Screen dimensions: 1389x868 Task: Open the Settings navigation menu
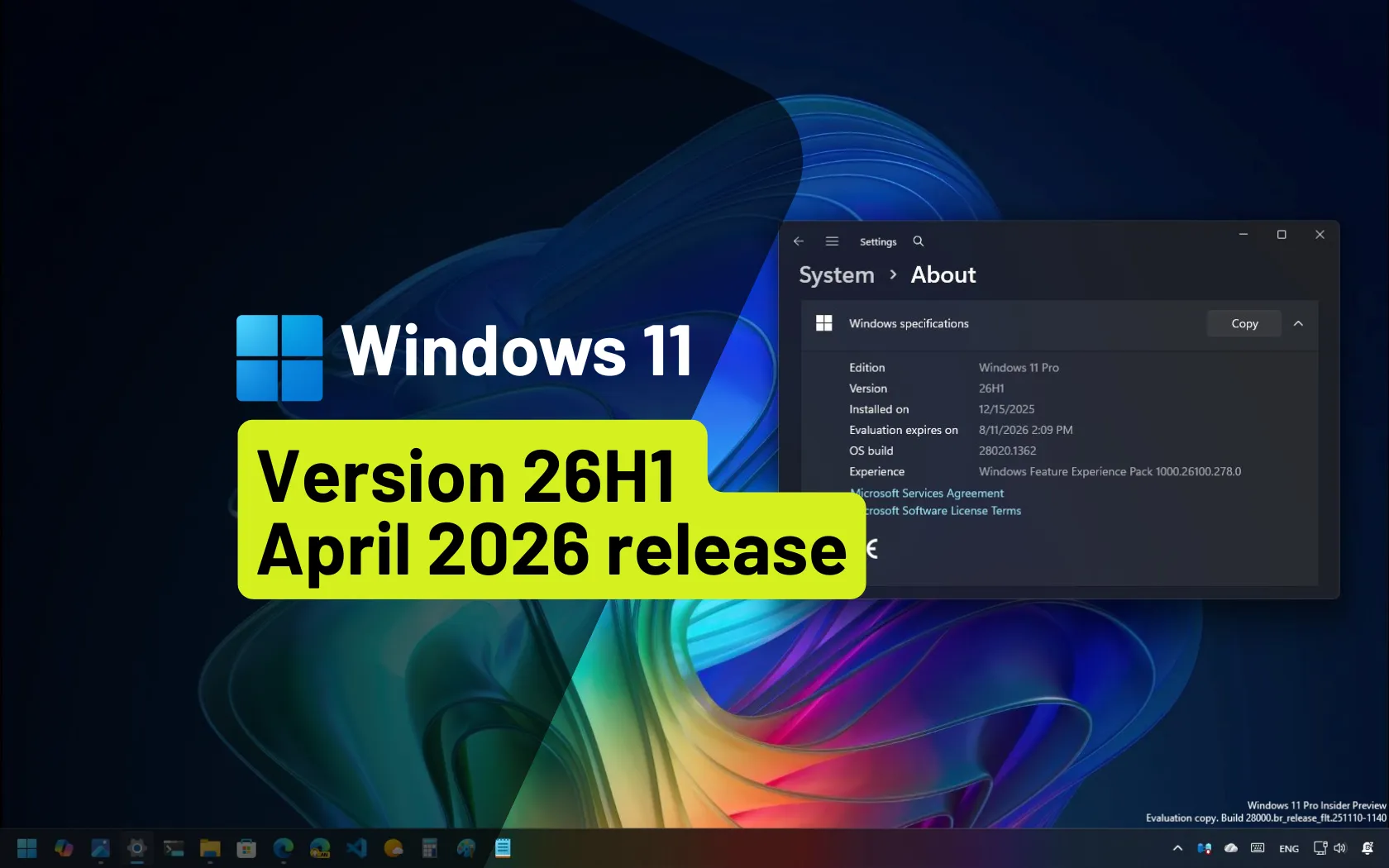click(832, 241)
